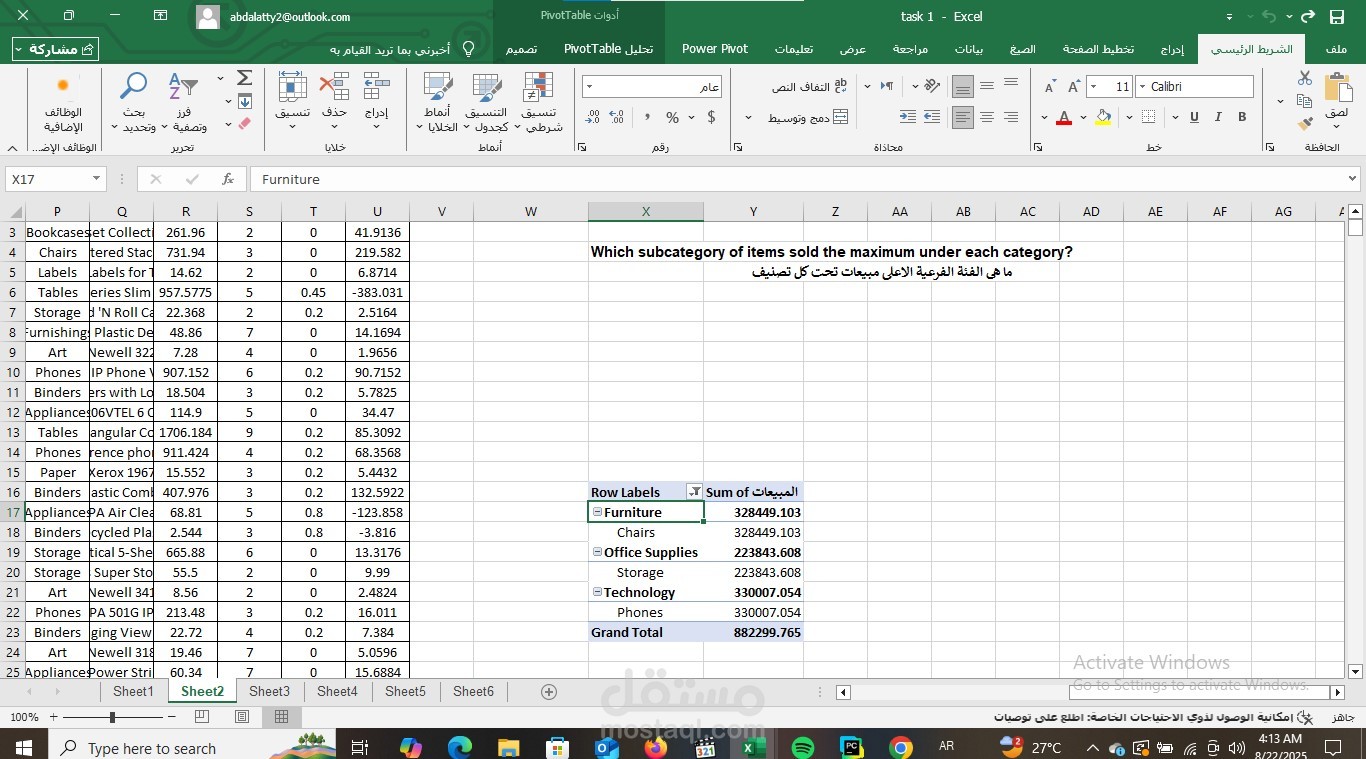This screenshot has height=759, width=1366.
Task: Open the Calibri font name dropdown
Action: point(1141,87)
